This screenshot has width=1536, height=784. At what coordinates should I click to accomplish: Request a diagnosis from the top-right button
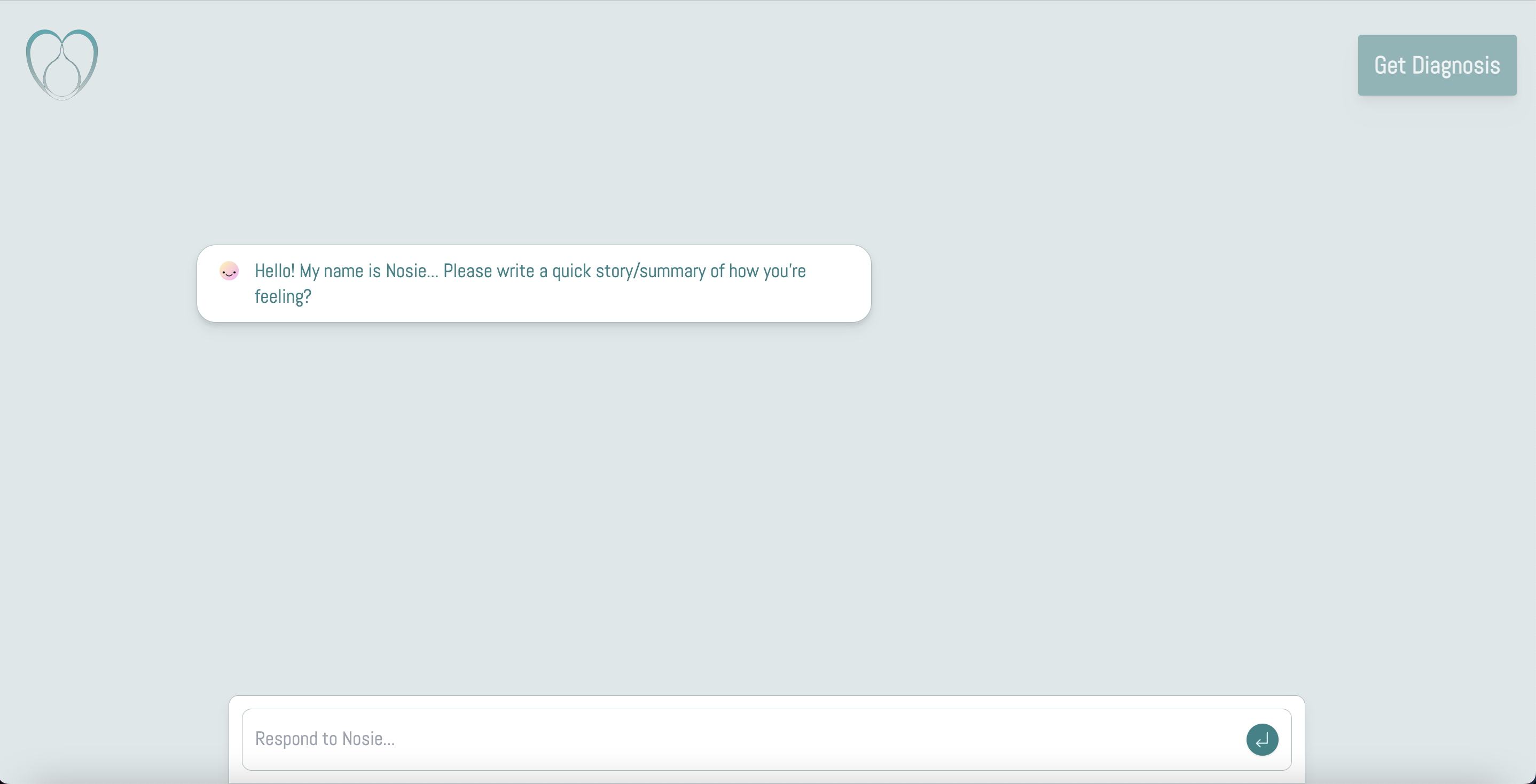point(1437,65)
